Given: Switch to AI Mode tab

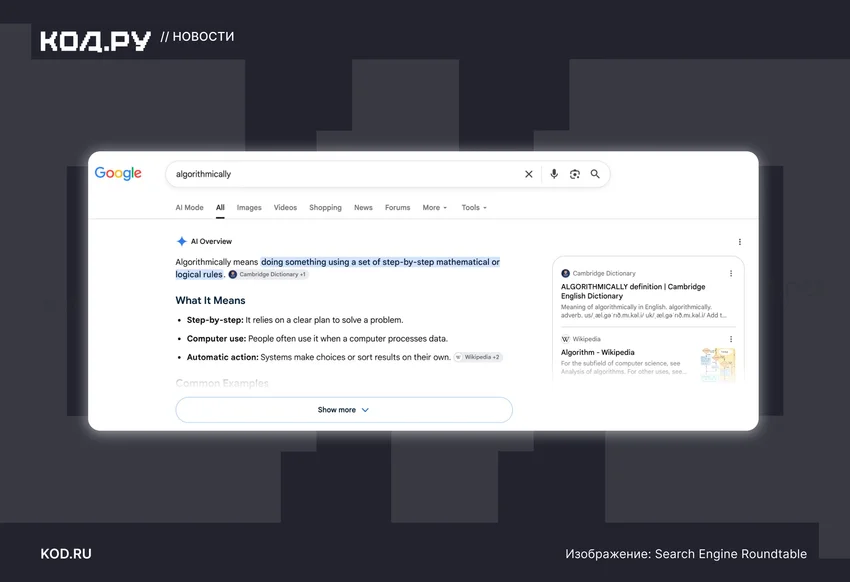Looking at the screenshot, I should 189,208.
